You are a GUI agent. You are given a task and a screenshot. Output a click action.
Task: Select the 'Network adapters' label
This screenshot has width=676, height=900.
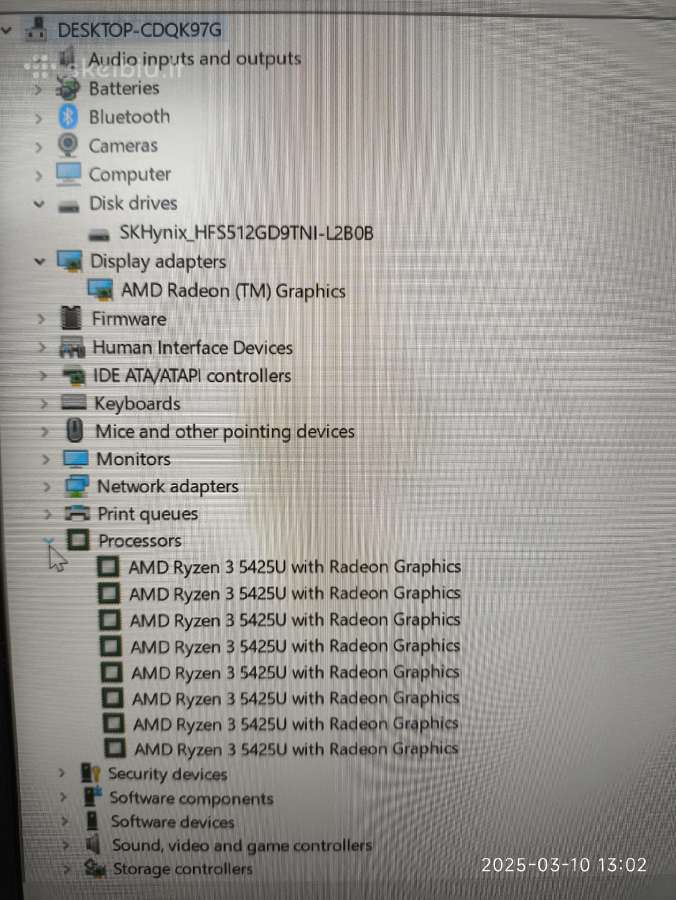click(168, 487)
